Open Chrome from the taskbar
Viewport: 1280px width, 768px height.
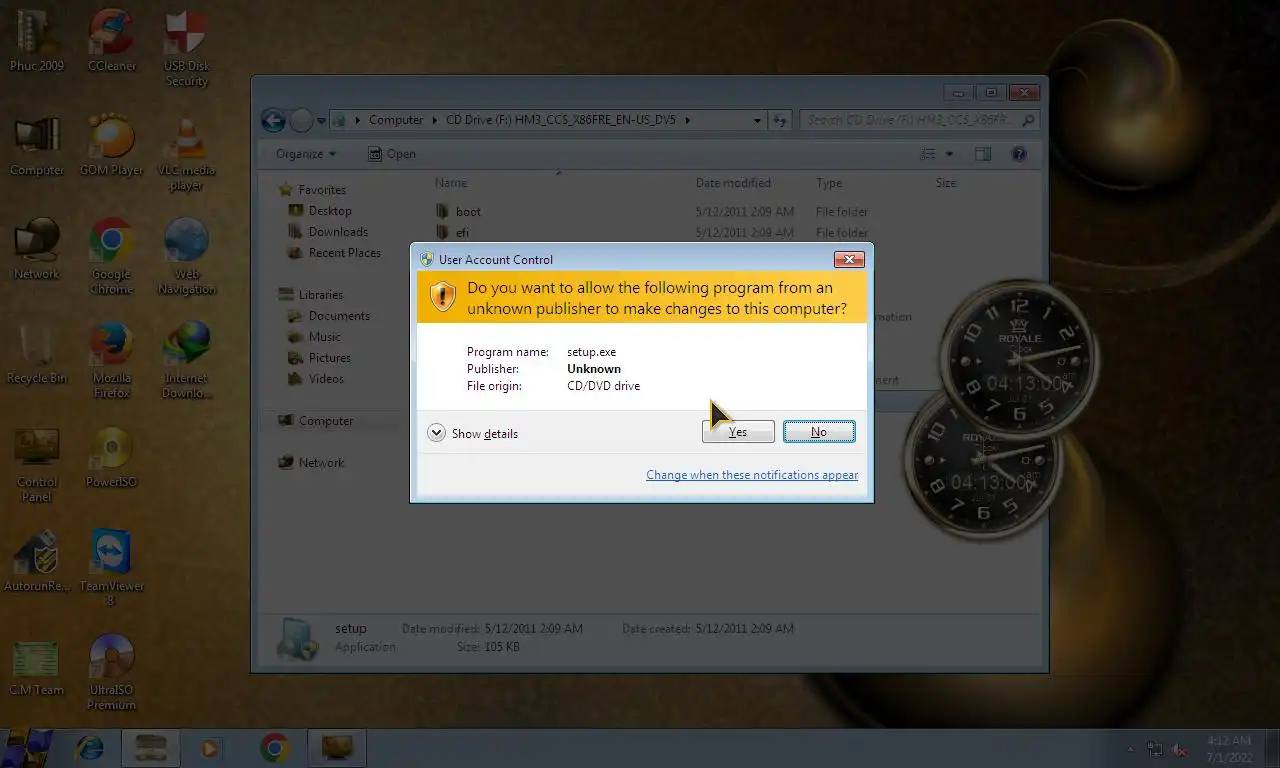coord(274,748)
